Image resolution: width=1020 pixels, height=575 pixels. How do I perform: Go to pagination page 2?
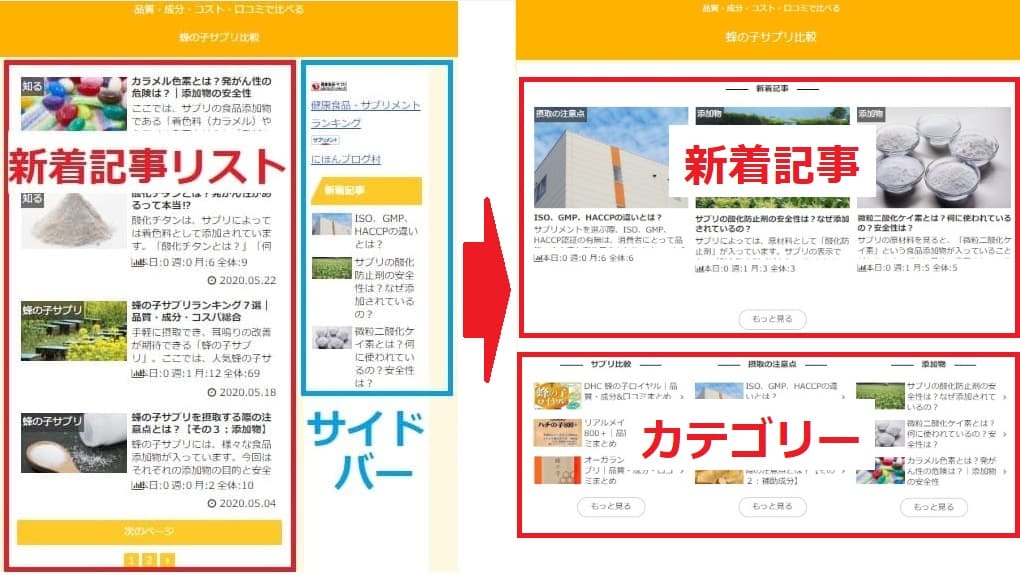(149, 559)
